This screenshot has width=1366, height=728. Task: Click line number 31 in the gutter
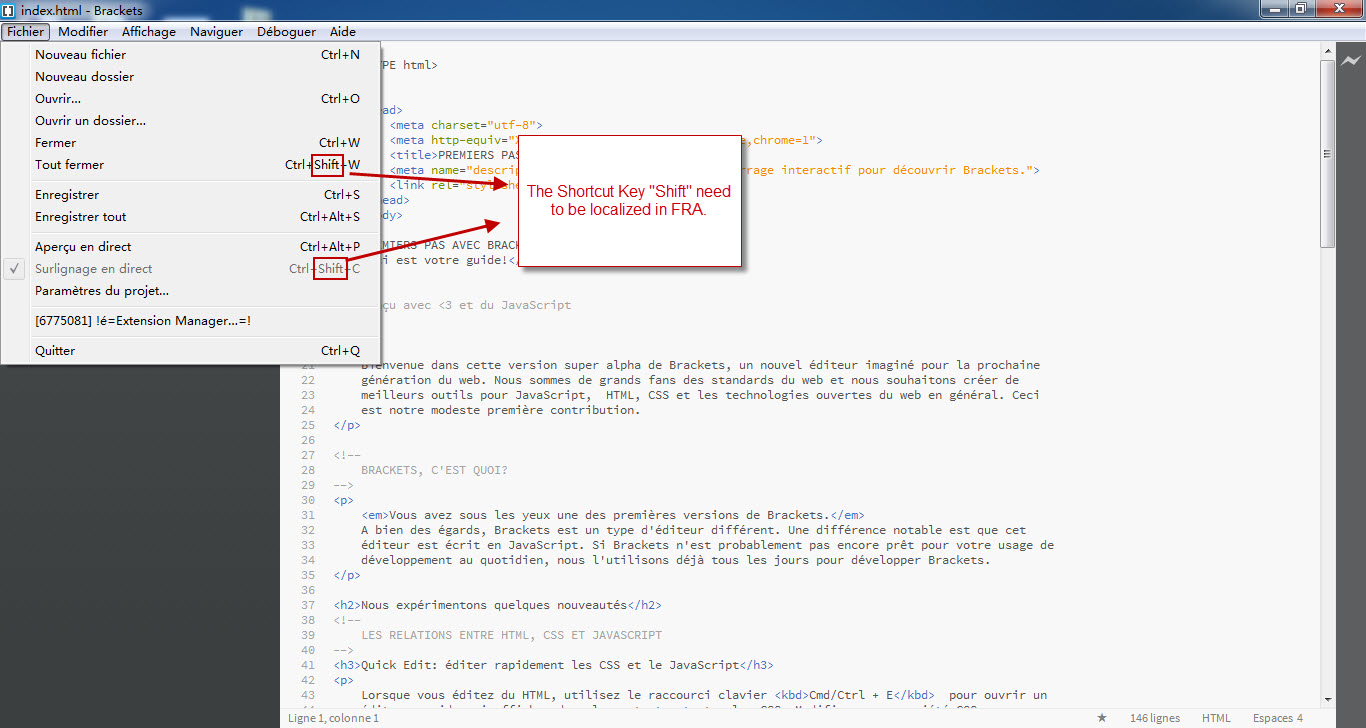[x=308, y=515]
